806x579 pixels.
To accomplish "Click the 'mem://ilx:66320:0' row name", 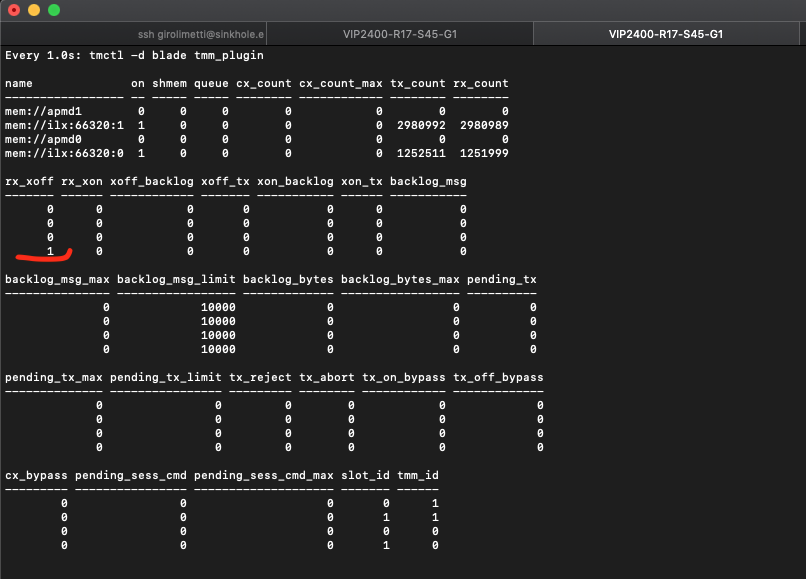I will (64, 153).
